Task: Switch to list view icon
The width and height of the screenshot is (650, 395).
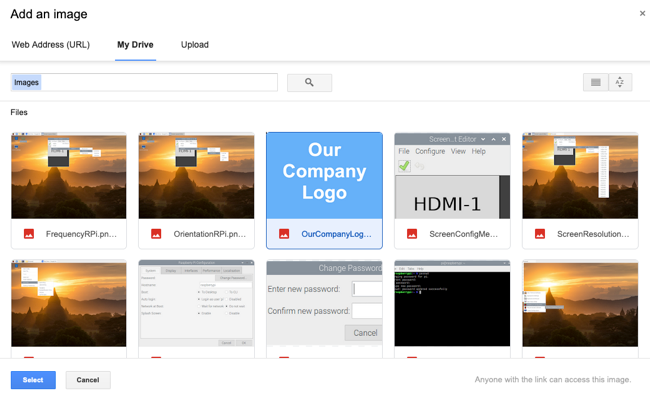Action: tap(596, 82)
